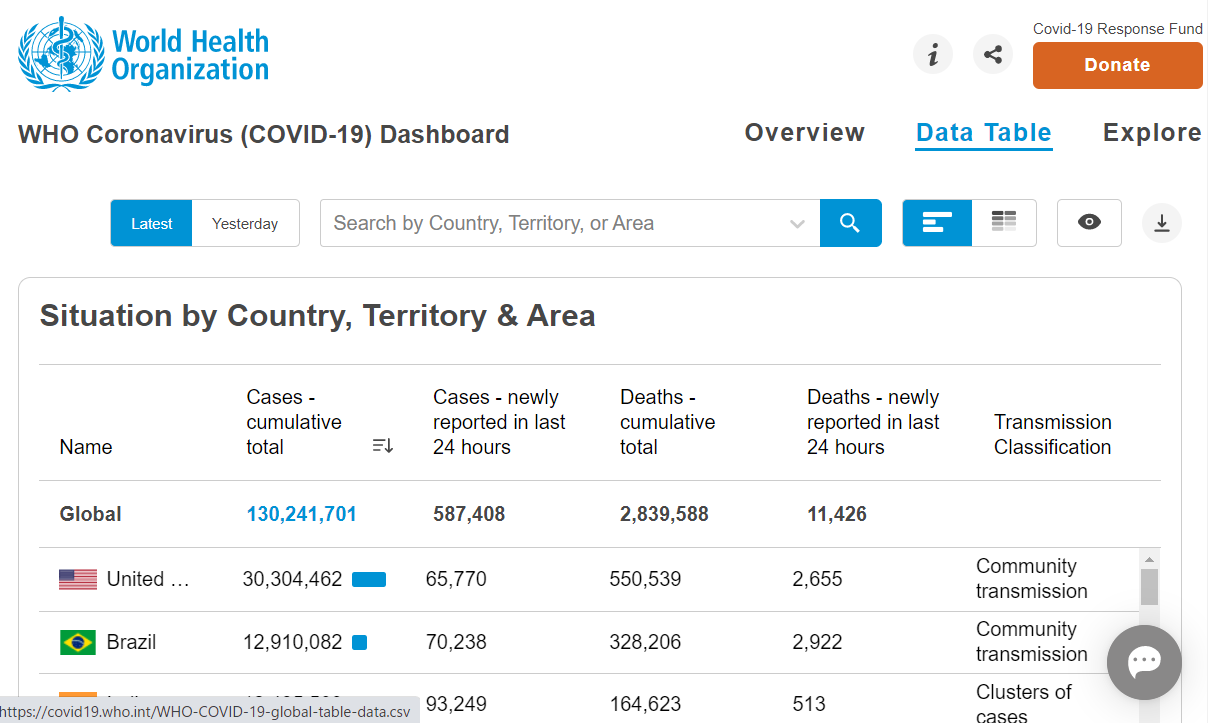Click Deaths - cumulative total column header
The width and height of the screenshot is (1208, 723).
(x=667, y=422)
